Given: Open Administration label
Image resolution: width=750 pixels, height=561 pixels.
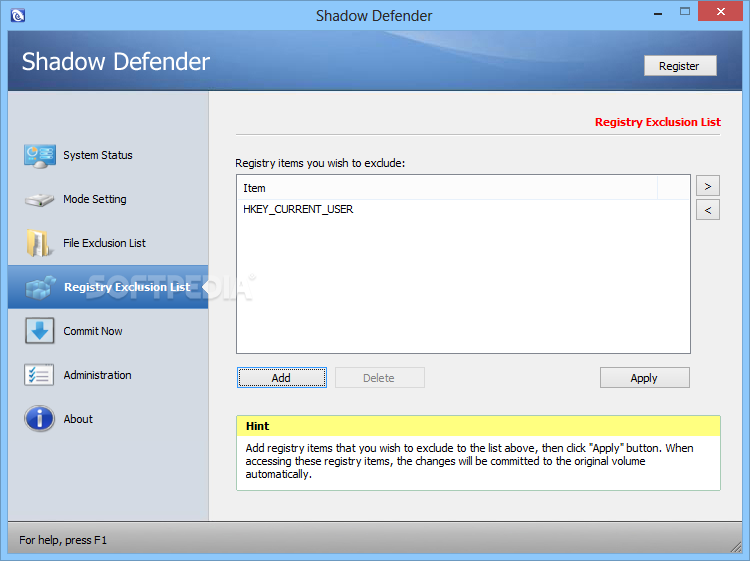Looking at the screenshot, I should [x=98, y=375].
